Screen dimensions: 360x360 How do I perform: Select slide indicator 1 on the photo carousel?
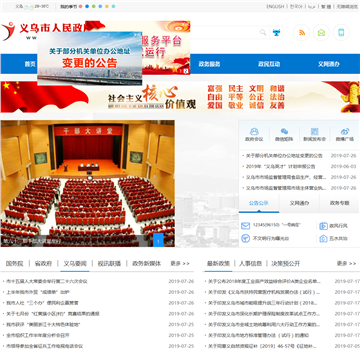(158, 240)
